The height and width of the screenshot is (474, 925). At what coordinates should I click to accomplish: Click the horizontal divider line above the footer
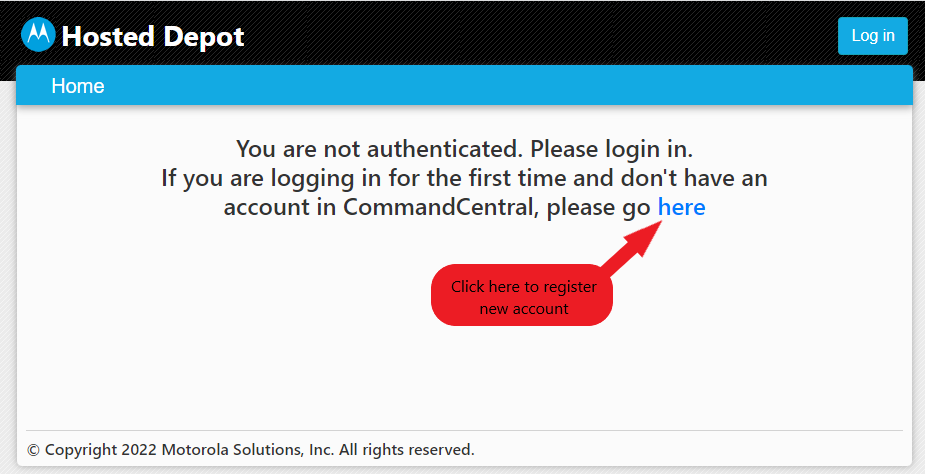464,430
